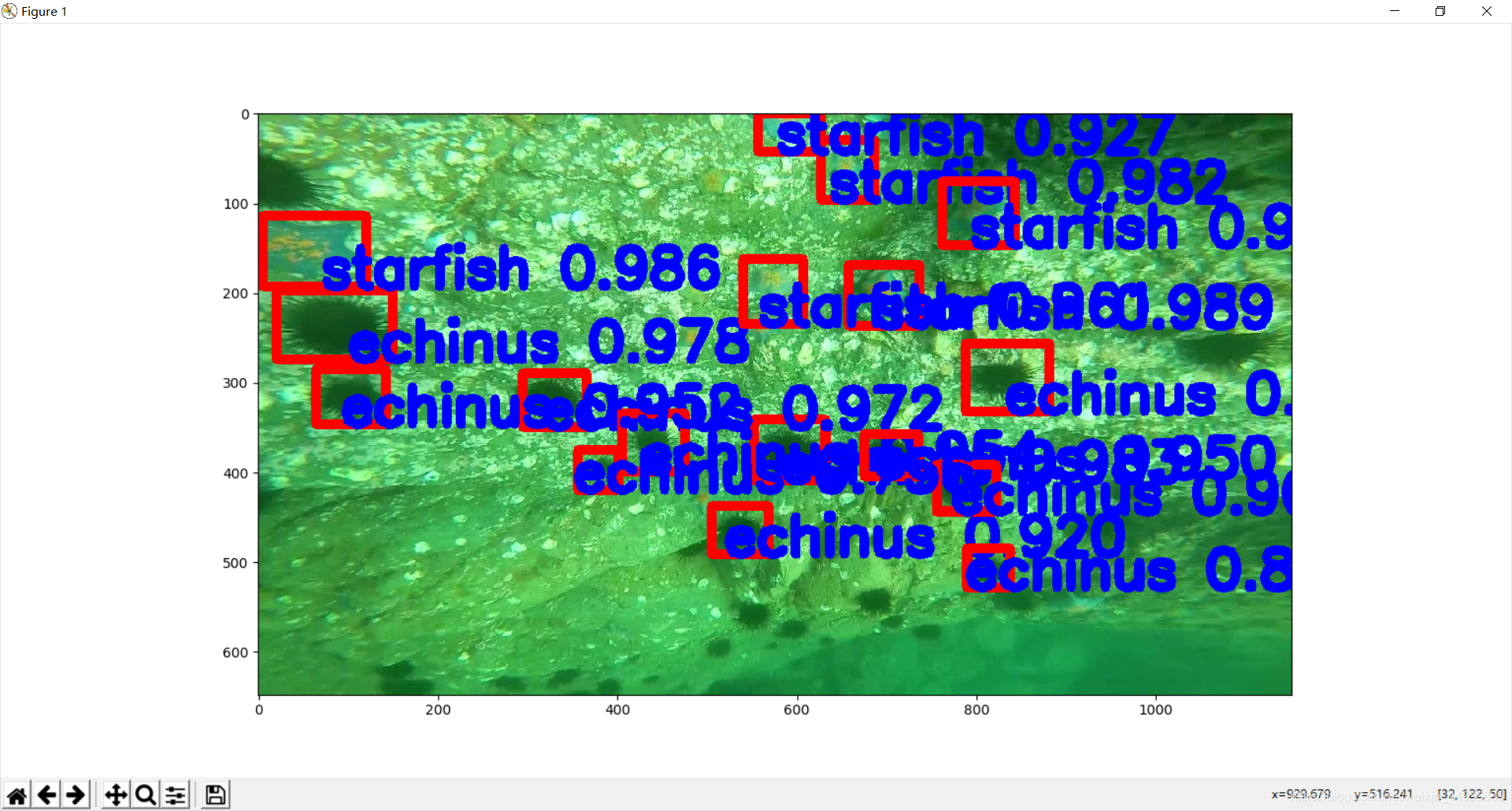Click y-axis tick label 600
The image size is (1512, 811).
(x=235, y=652)
